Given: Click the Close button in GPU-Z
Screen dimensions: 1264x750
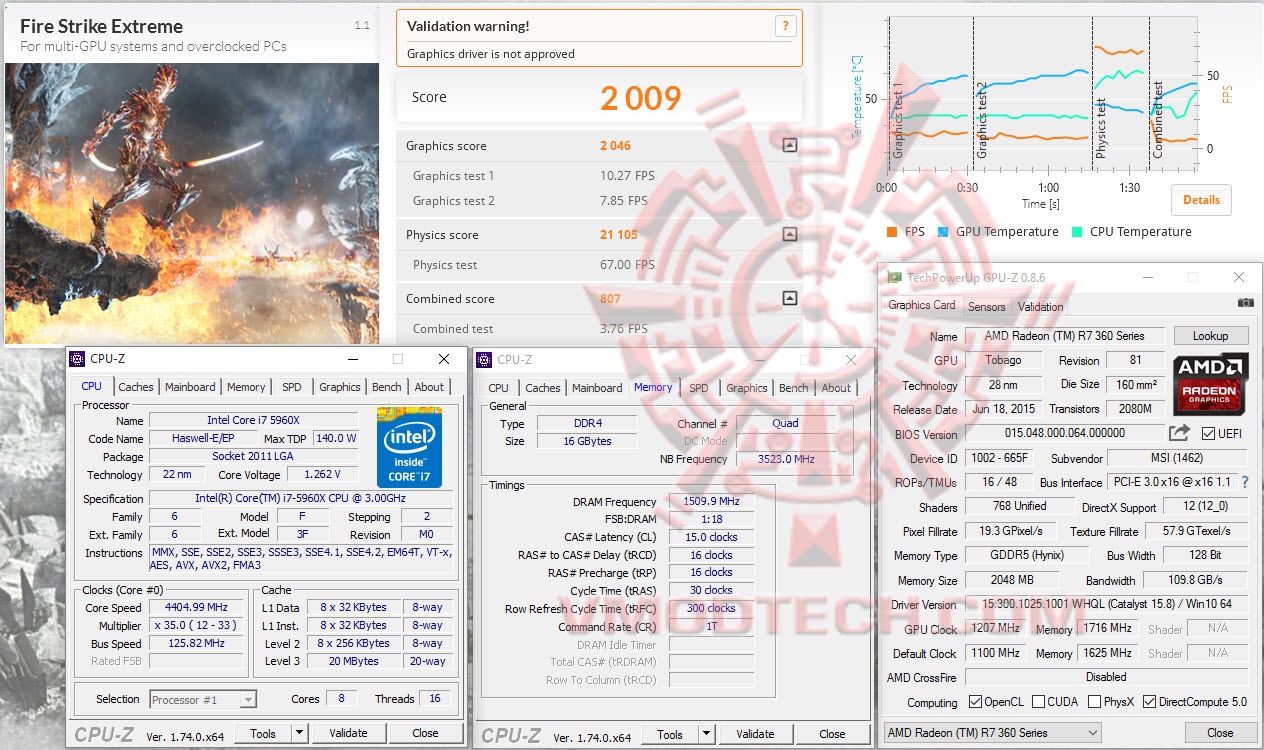Looking at the screenshot, I should [x=1220, y=733].
